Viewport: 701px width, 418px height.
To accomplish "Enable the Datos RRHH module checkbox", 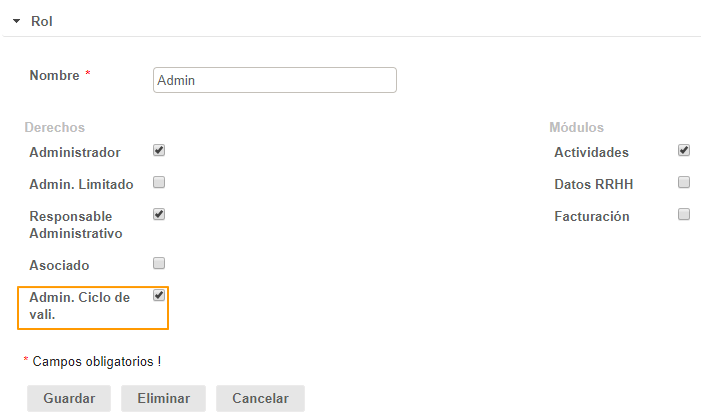I will pos(684,183).
